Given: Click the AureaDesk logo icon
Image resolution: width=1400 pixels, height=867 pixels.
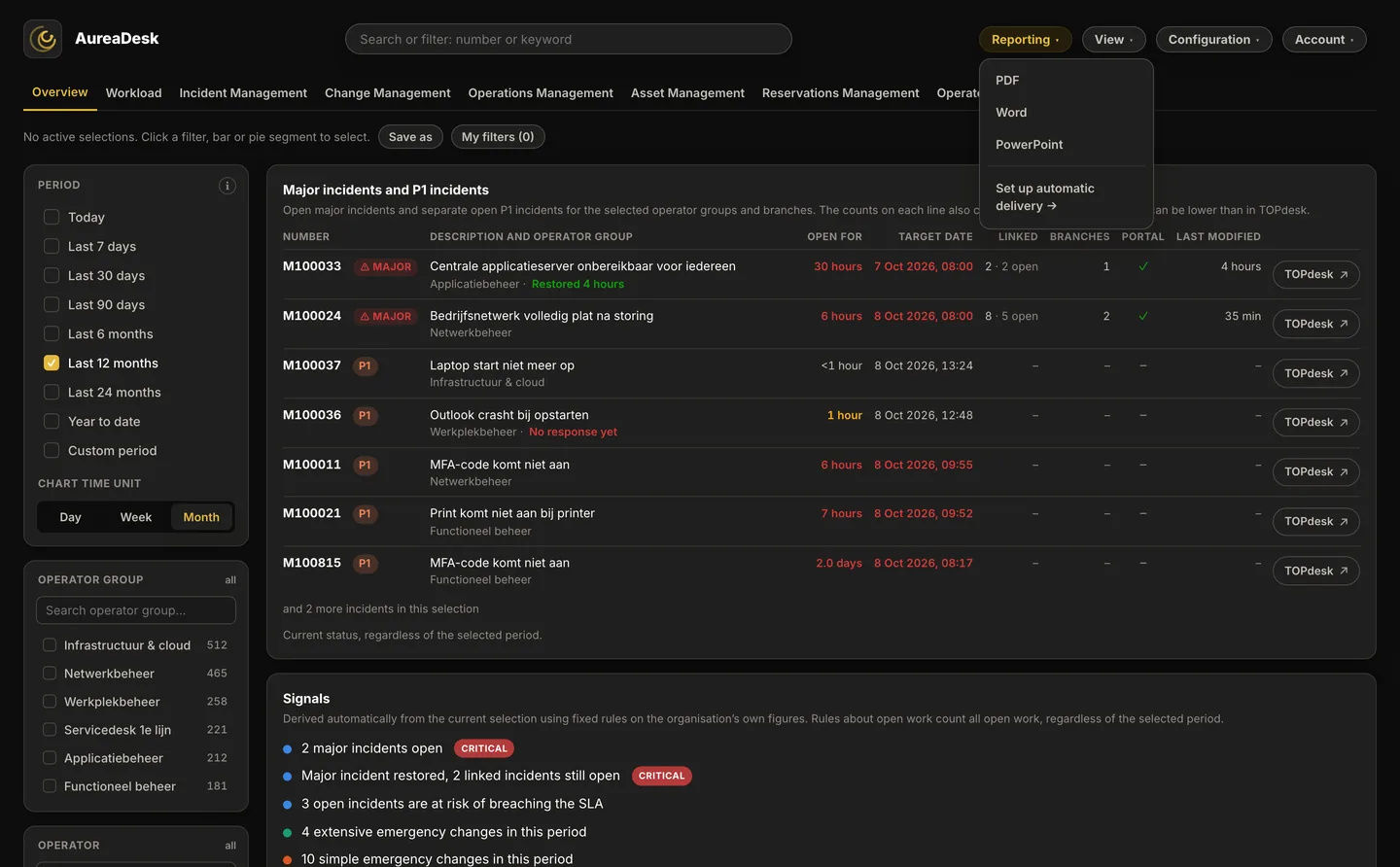Looking at the screenshot, I should click(x=43, y=39).
